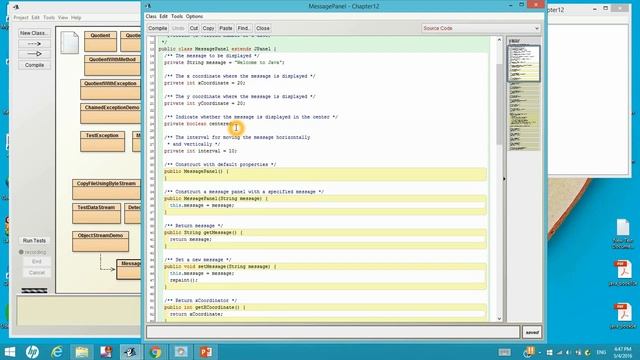Click line 'private int xCoordinate = 20;'
Viewport: 640px width, 360px height.
204,83
